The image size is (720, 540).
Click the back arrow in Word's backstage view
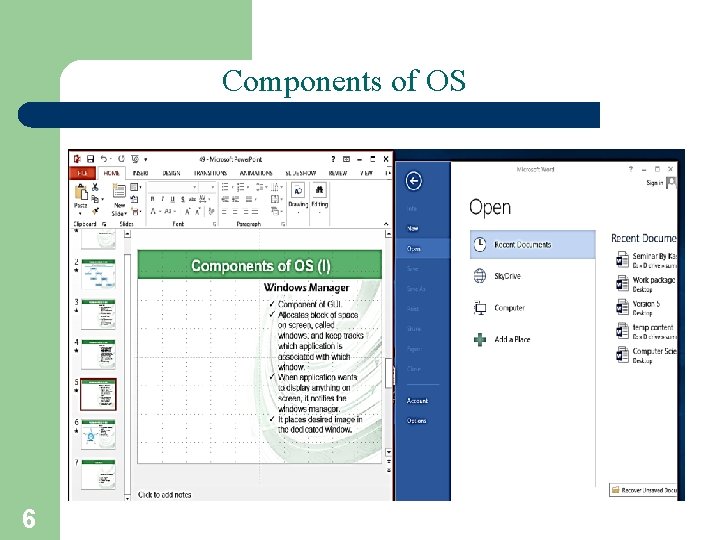coord(414,180)
